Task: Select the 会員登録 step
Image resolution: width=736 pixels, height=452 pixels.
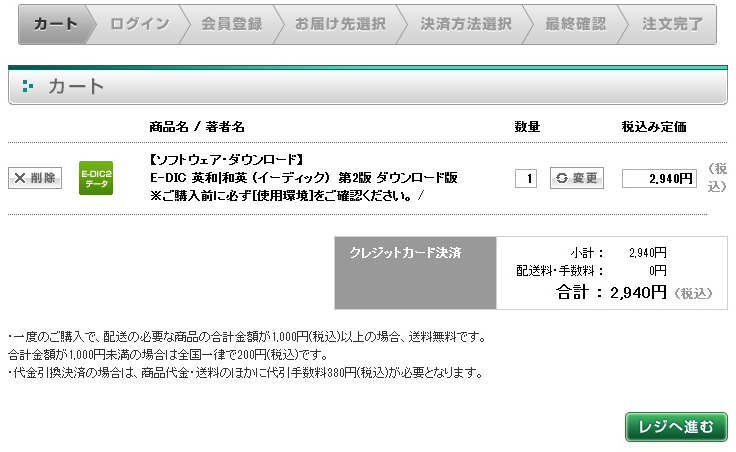Action: pos(232,24)
